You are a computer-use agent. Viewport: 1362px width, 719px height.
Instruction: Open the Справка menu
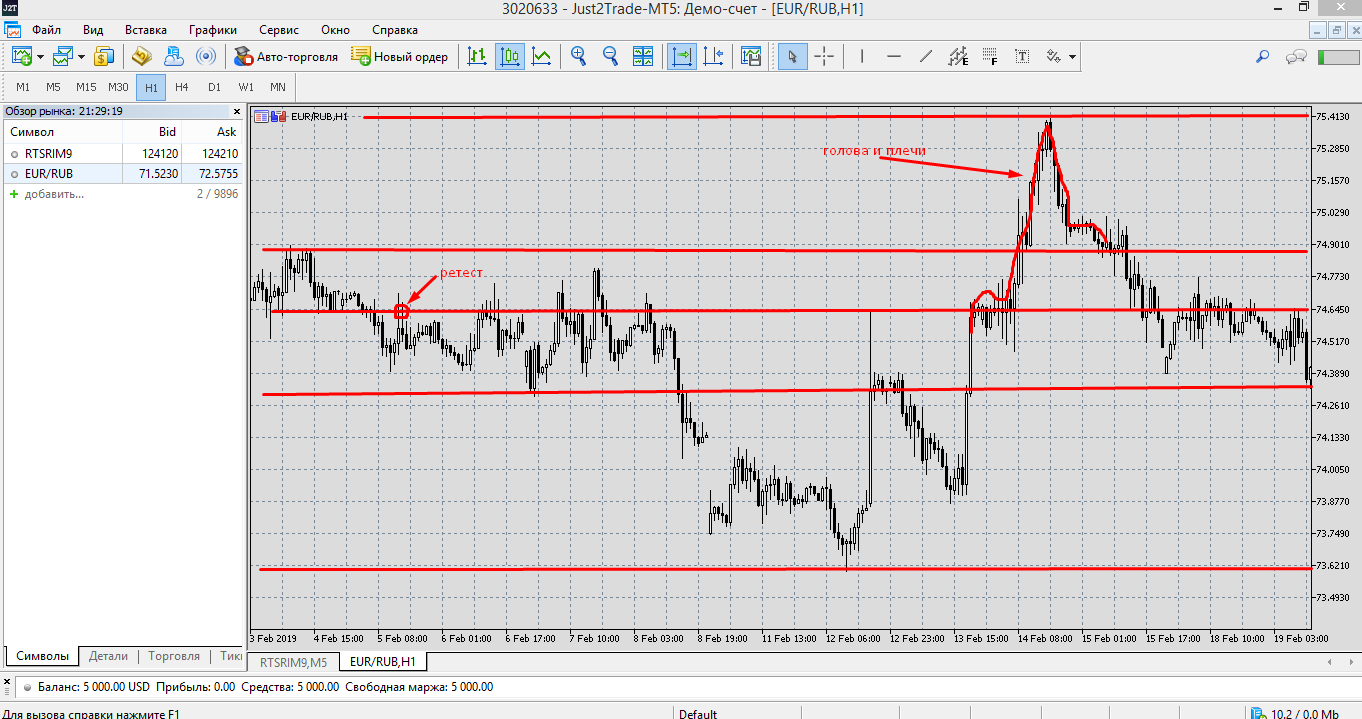(x=394, y=30)
